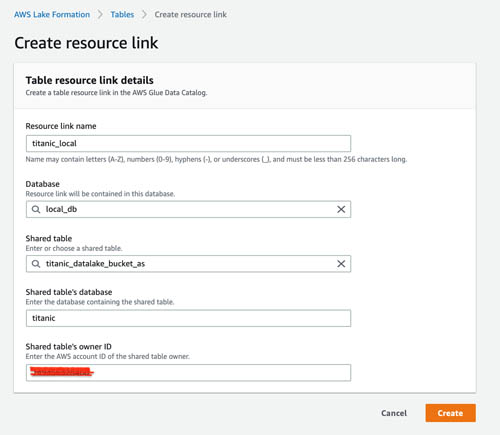
Task: Clear the local_db database selection
Action: point(341,209)
